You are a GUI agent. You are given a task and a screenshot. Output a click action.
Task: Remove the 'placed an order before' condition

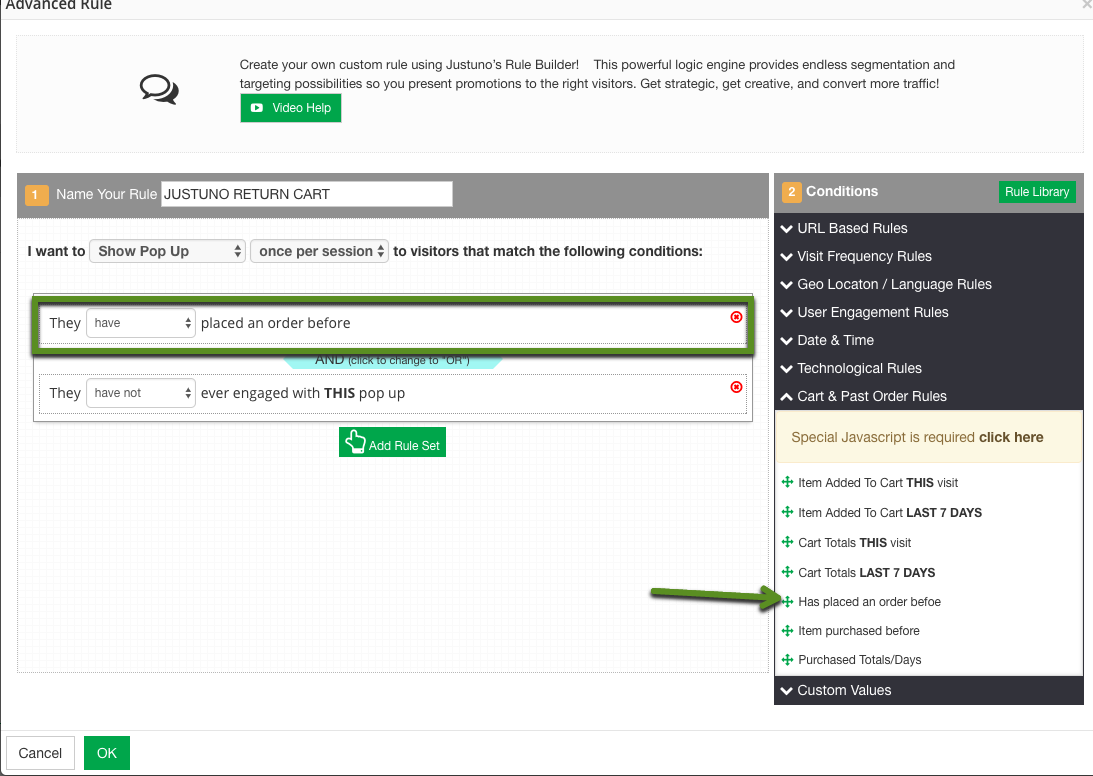click(x=737, y=317)
